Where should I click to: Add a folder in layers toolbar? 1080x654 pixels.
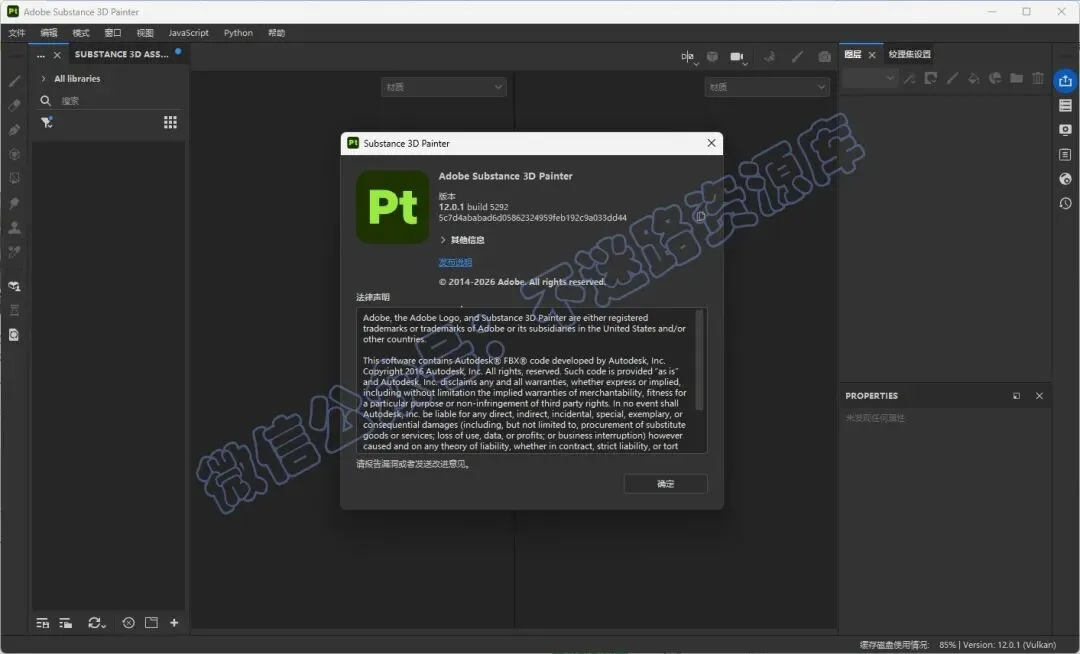coord(1016,78)
